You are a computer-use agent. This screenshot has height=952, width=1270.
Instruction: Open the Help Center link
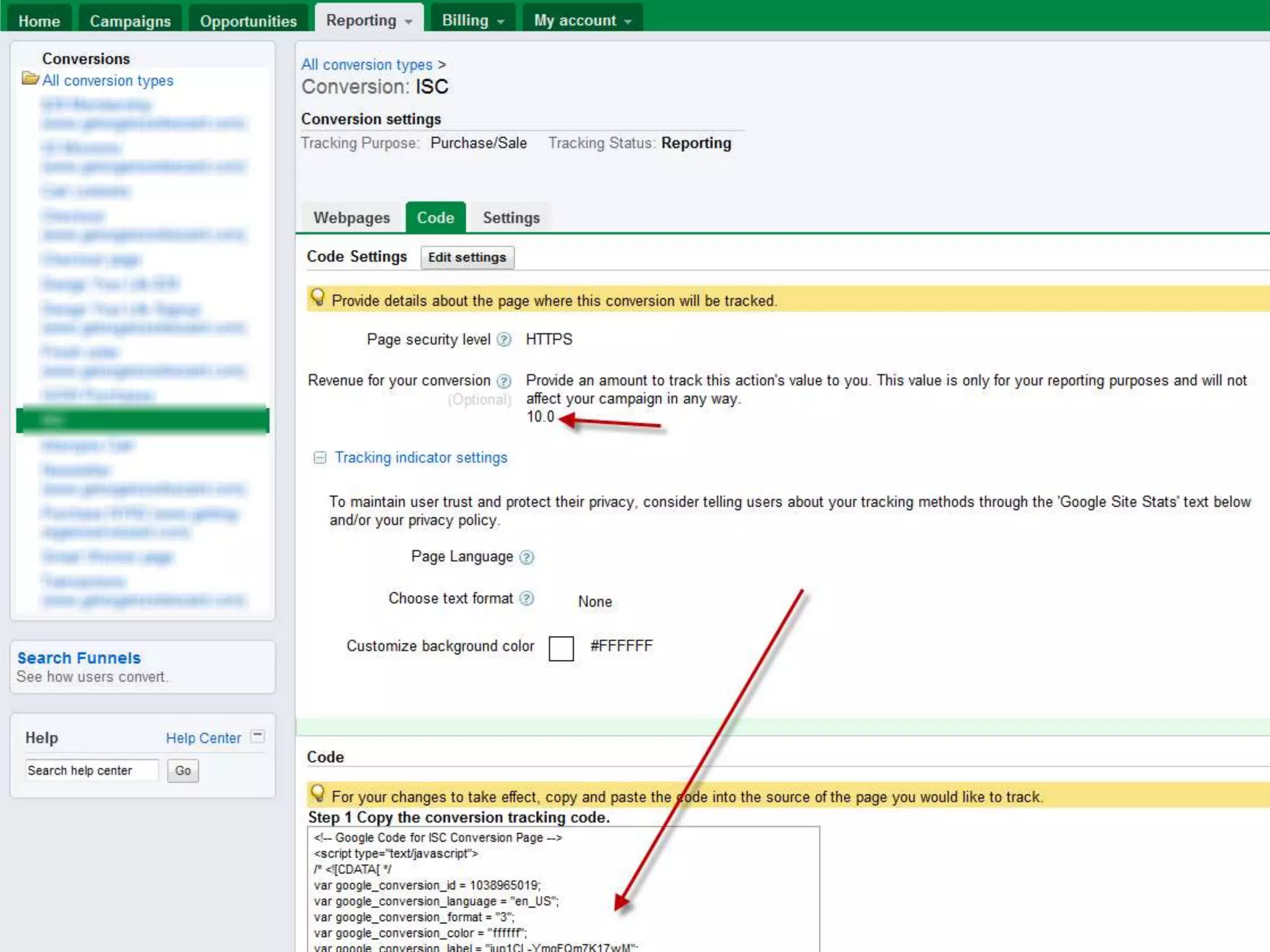203,738
